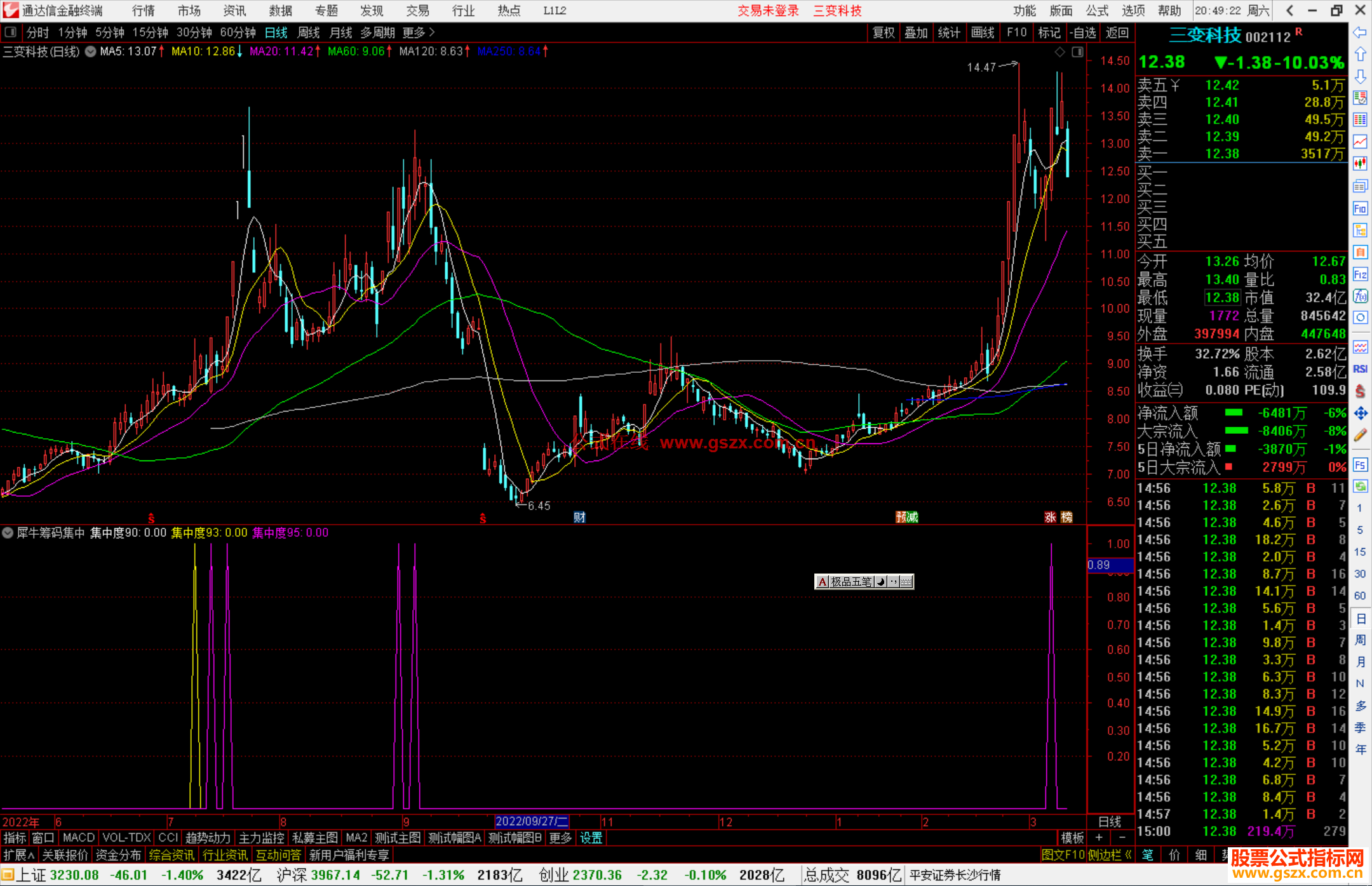Screen dimensions: 1372x886
Task: Expand the 更多 timeframe options
Action: click(419, 32)
